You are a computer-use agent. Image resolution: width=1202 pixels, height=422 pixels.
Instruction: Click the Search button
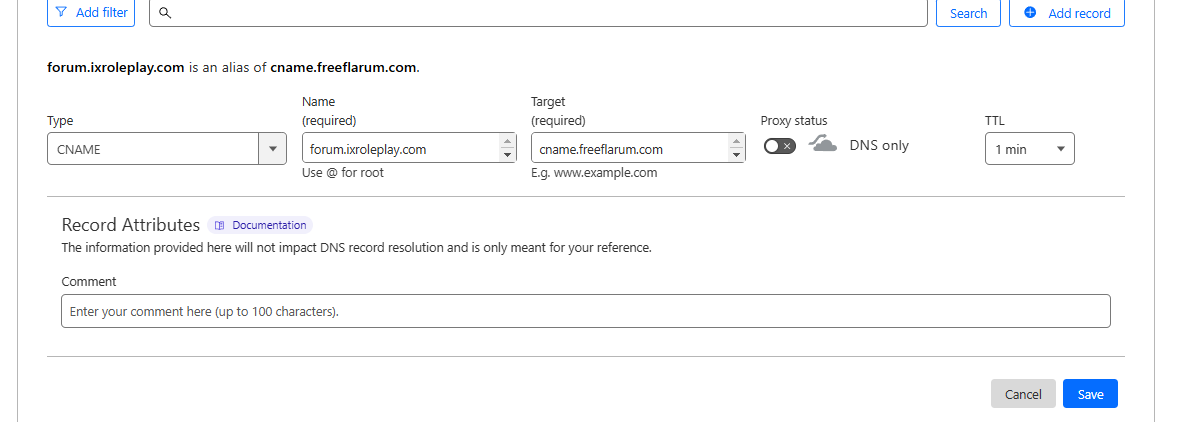click(x=968, y=13)
